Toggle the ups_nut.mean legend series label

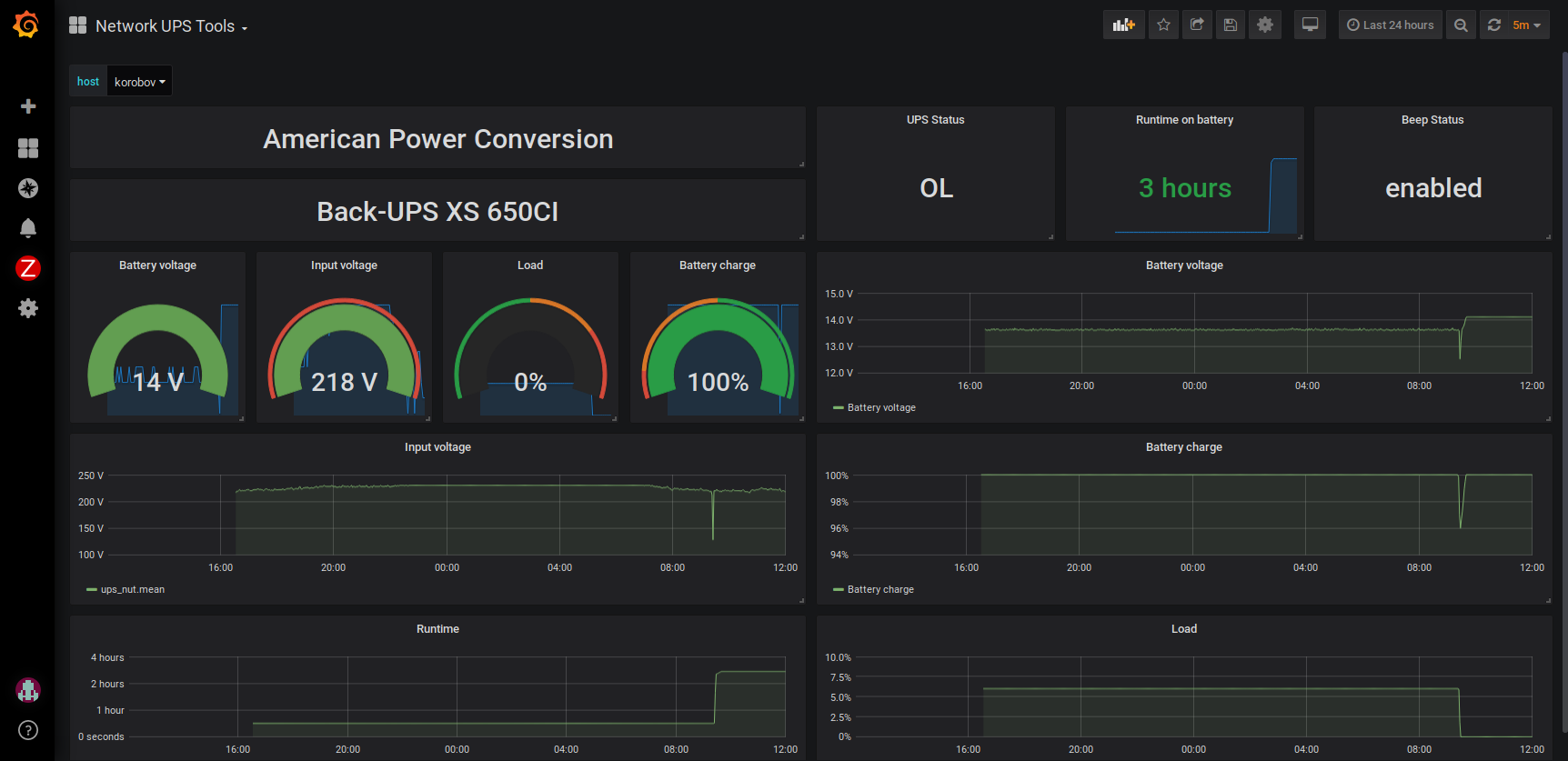pos(133,590)
